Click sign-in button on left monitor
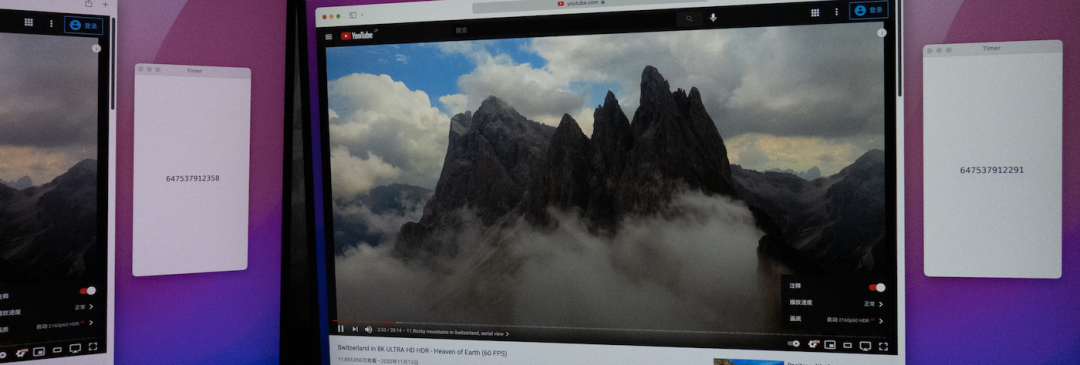This screenshot has width=1080, height=365. click(x=83, y=25)
